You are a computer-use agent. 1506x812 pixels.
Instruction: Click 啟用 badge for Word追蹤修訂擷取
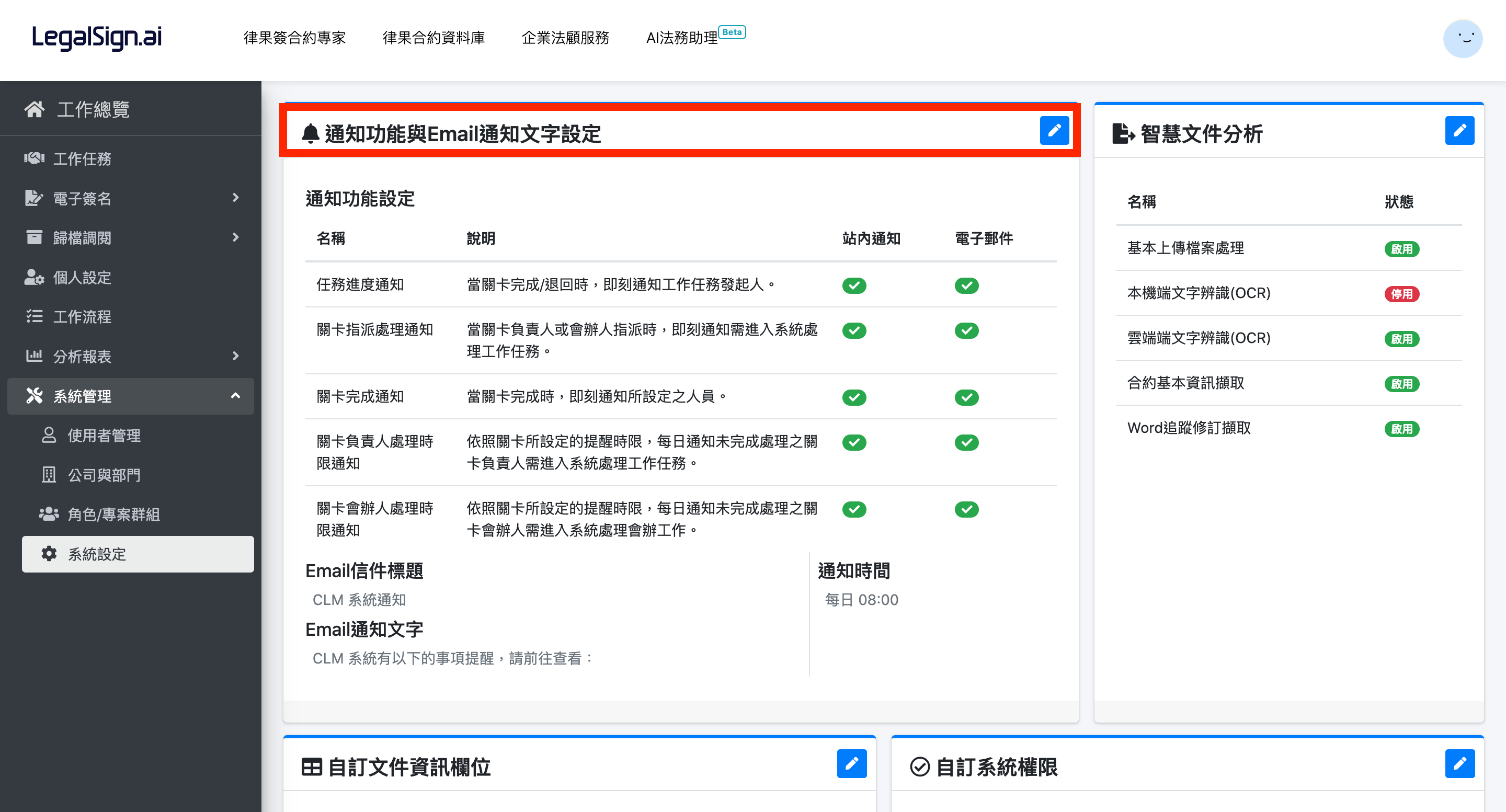pos(1401,429)
